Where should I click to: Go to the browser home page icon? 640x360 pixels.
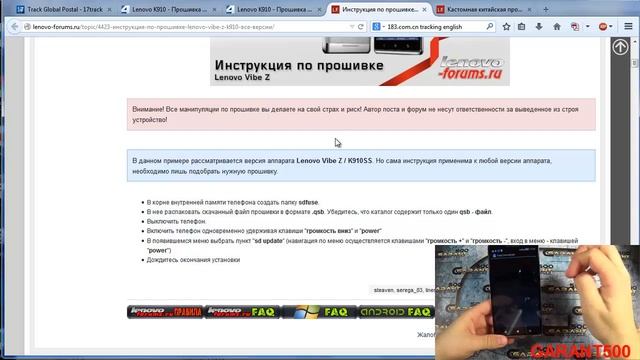click(557, 27)
